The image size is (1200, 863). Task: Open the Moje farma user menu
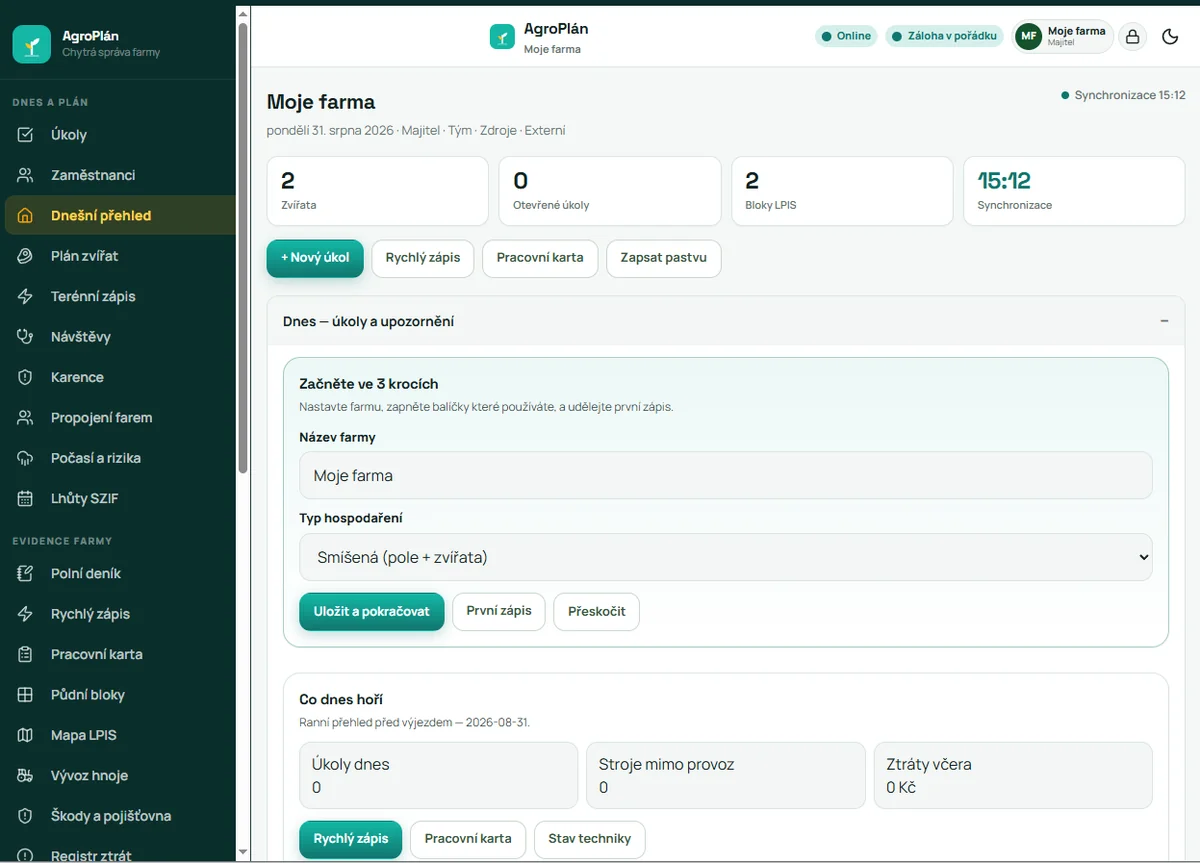pyautogui.click(x=1063, y=37)
